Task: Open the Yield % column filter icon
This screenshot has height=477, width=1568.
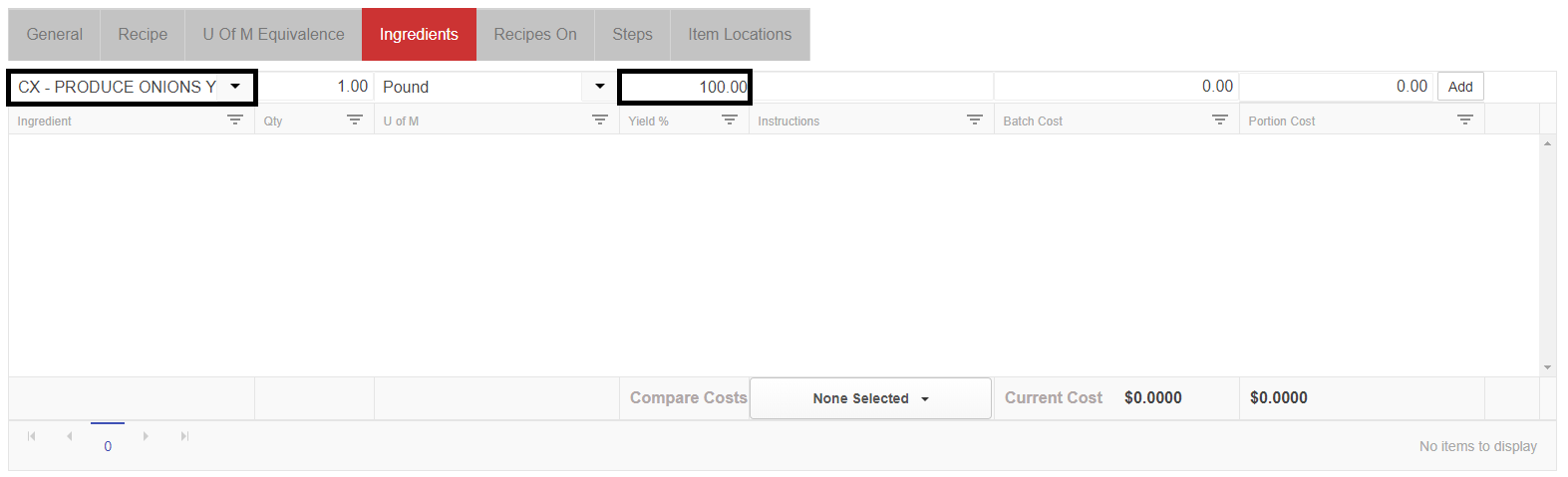Action: pos(730,119)
